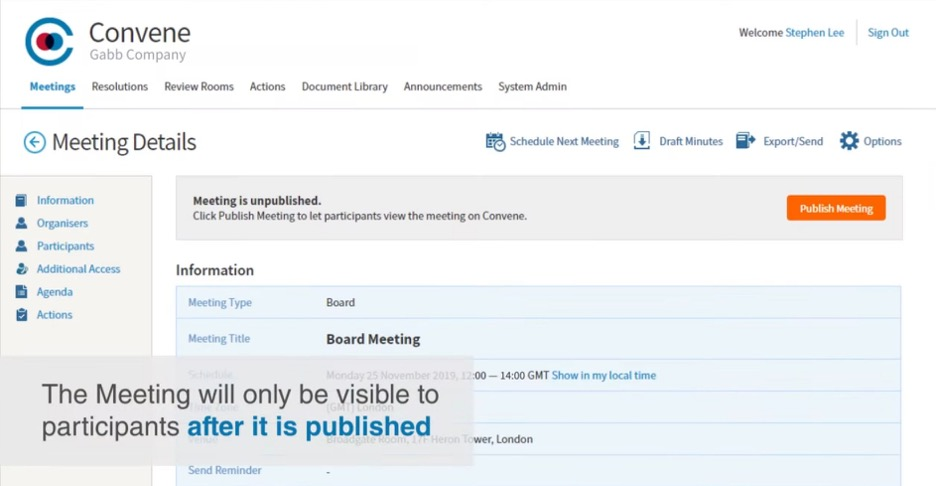Screen dimensions: 936x486
Task: Click the 'Meeting Details' page heading
Action: point(124,142)
